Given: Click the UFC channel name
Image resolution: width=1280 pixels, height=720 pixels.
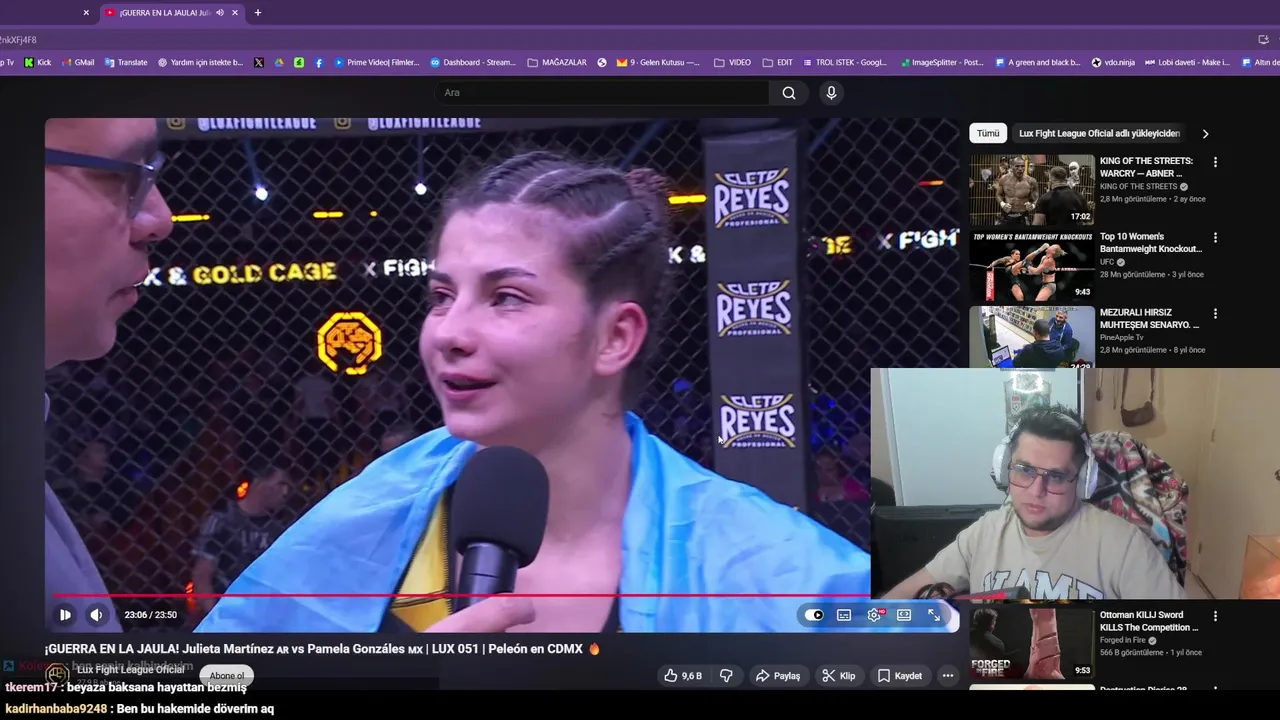Looking at the screenshot, I should [x=1107, y=262].
